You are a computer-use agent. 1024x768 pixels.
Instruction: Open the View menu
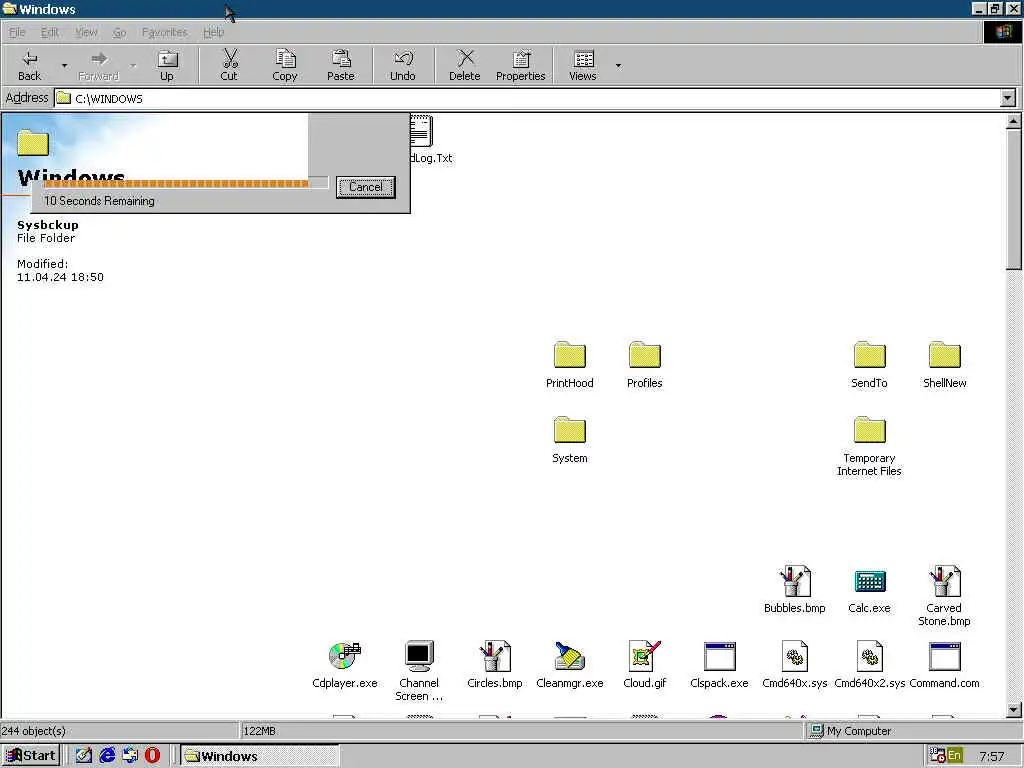click(x=86, y=32)
